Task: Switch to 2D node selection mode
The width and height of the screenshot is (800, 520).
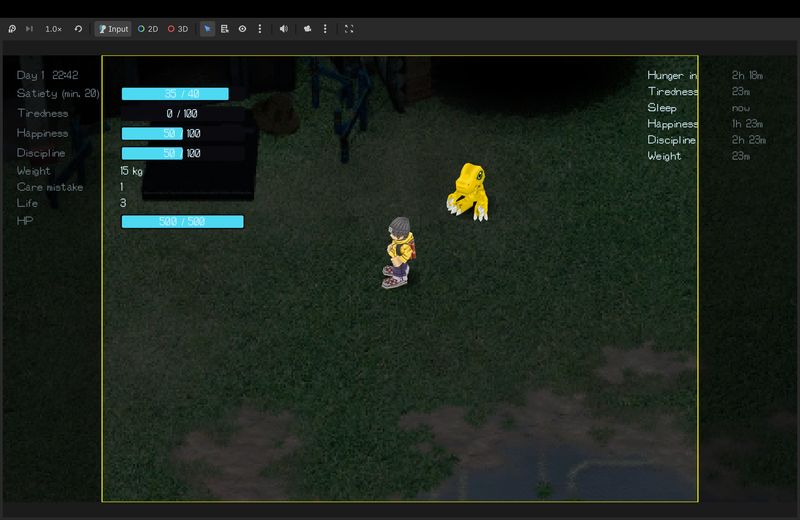Action: pos(148,29)
